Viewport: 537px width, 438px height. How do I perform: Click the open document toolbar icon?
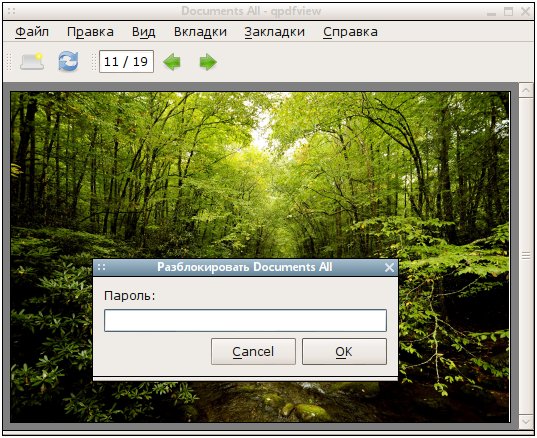pos(32,62)
